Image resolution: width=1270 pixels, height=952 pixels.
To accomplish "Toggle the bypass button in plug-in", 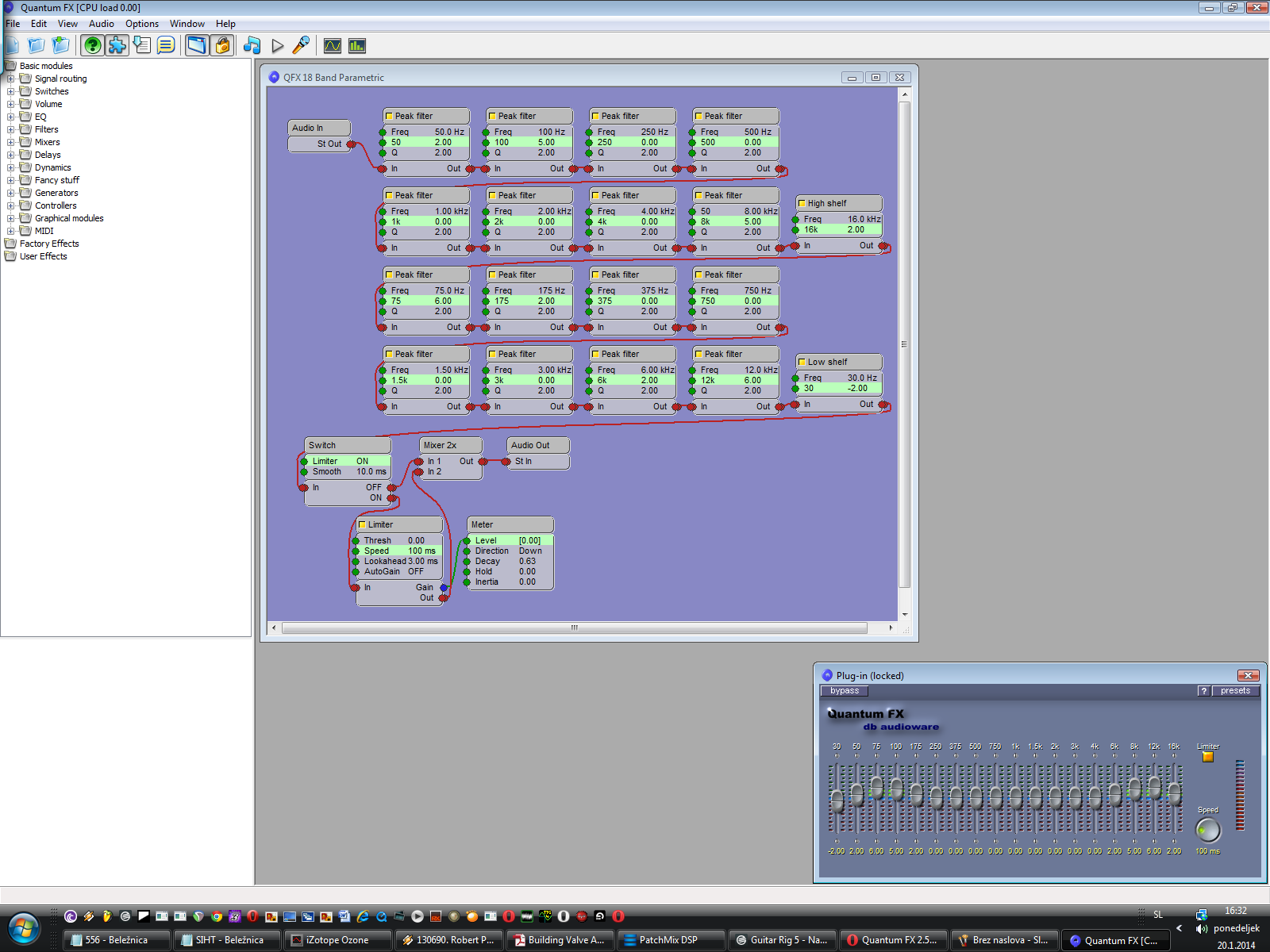I will tap(844, 690).
